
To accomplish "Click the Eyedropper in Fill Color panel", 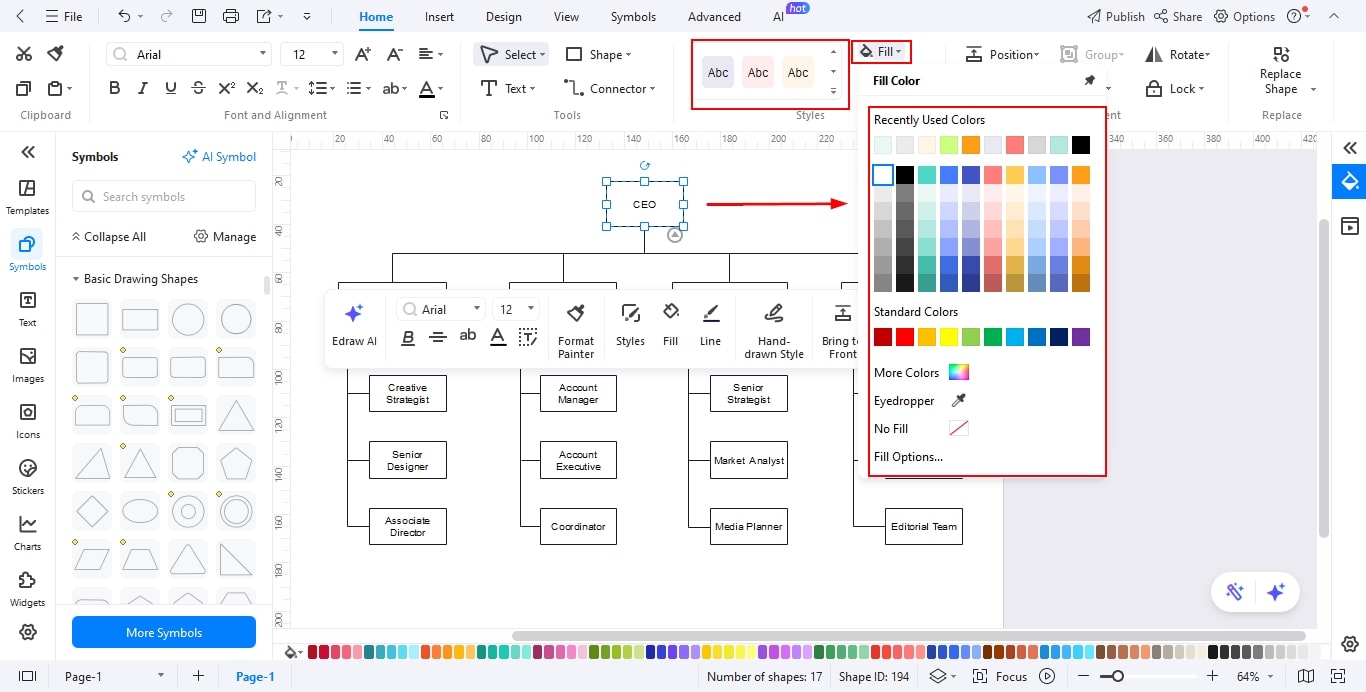I will (x=956, y=400).
